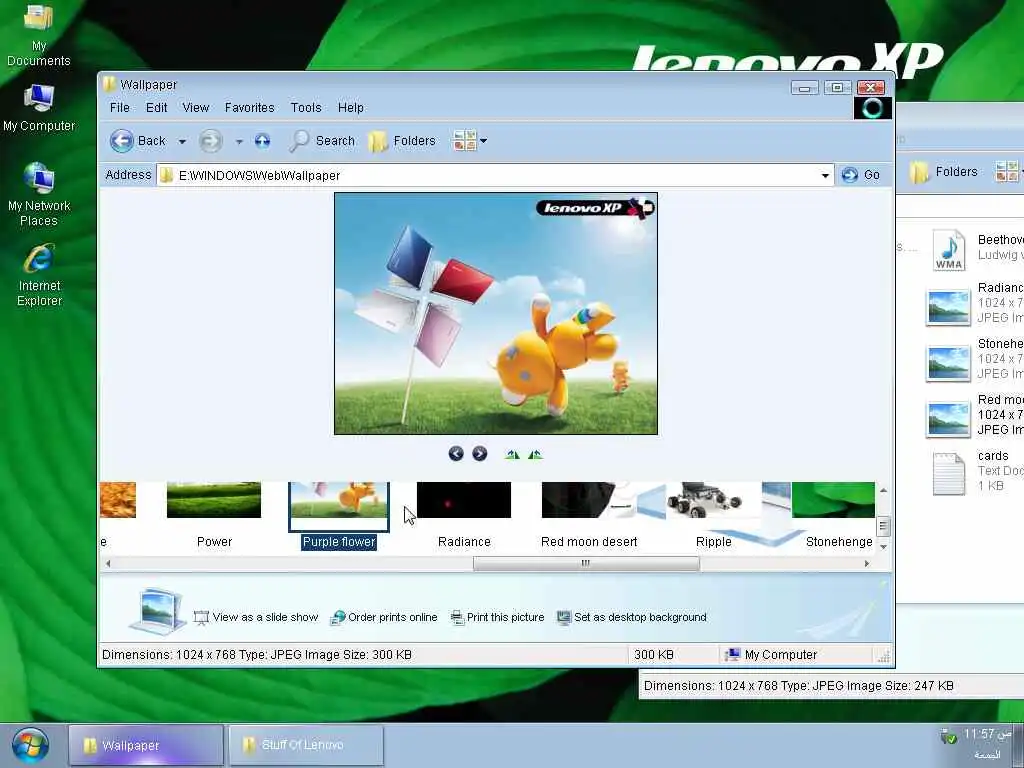The image size is (1024, 768).
Task: Select the Stonehenge wallpaper thumbnail
Action: pyautogui.click(x=833, y=500)
